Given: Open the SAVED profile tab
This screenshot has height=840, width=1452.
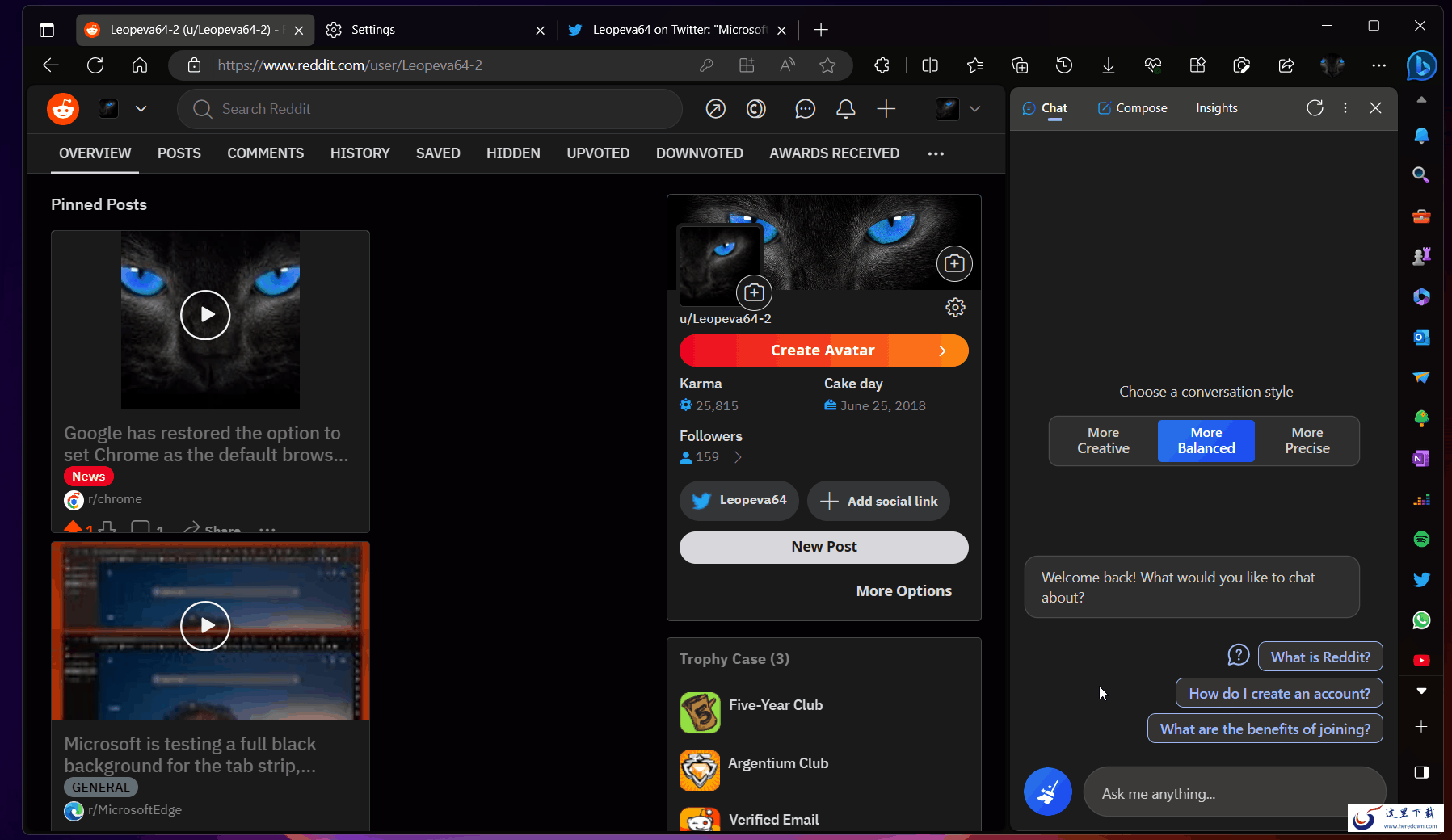Looking at the screenshot, I should point(438,153).
